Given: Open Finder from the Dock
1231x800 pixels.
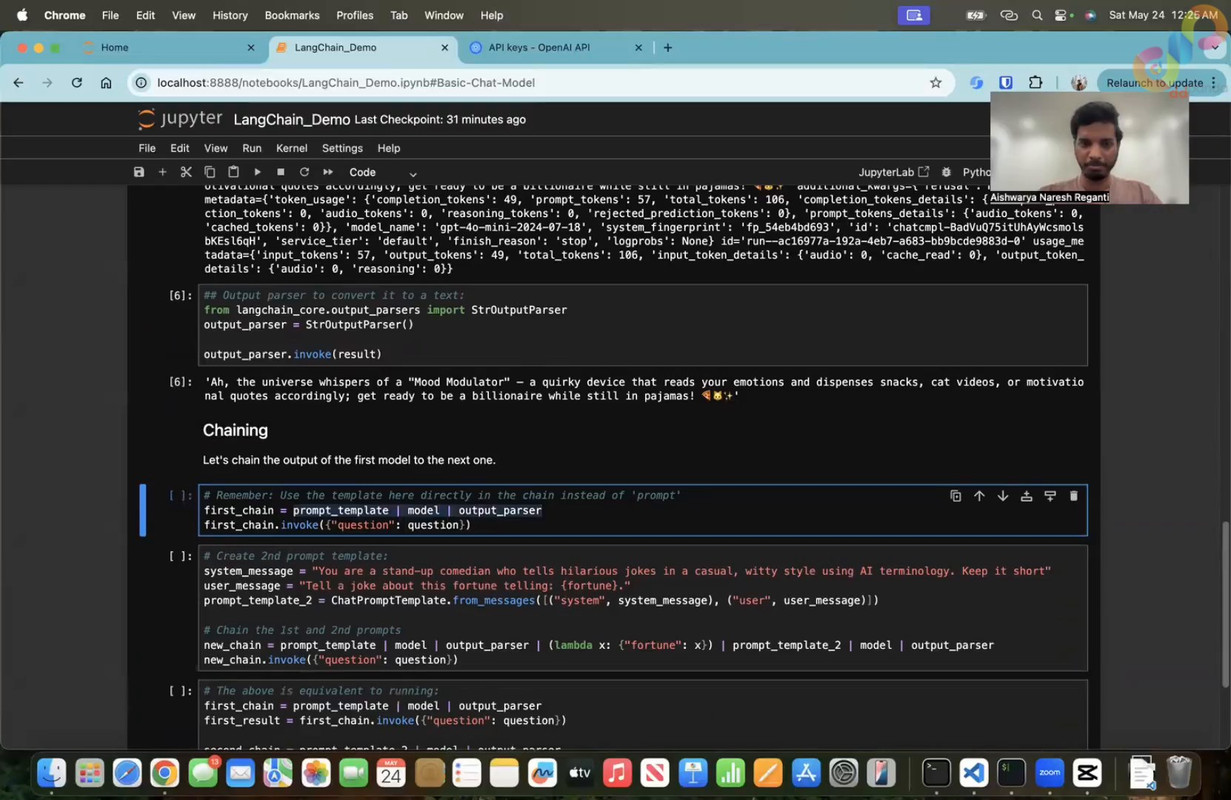Looking at the screenshot, I should (52, 773).
